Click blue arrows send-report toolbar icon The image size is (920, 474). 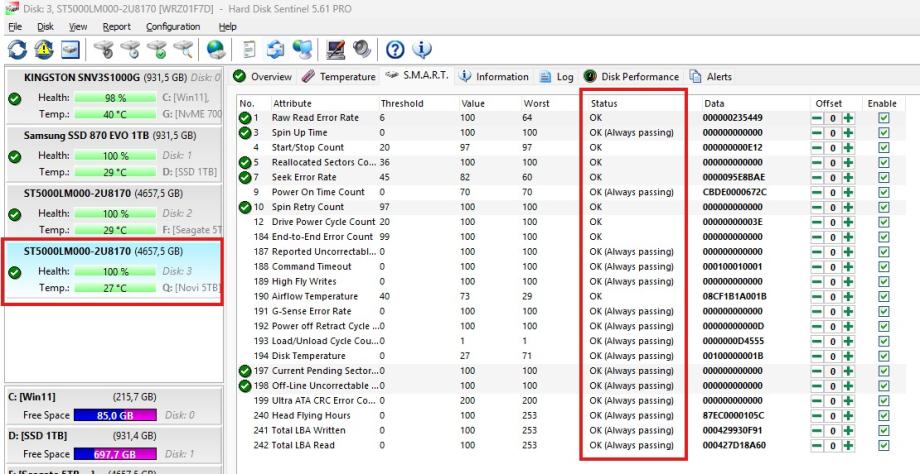(x=276, y=49)
